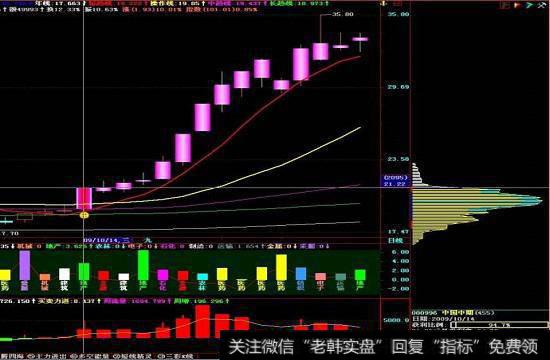
Task: Click the blue 21.22 price marker on axis
Action: point(396,184)
